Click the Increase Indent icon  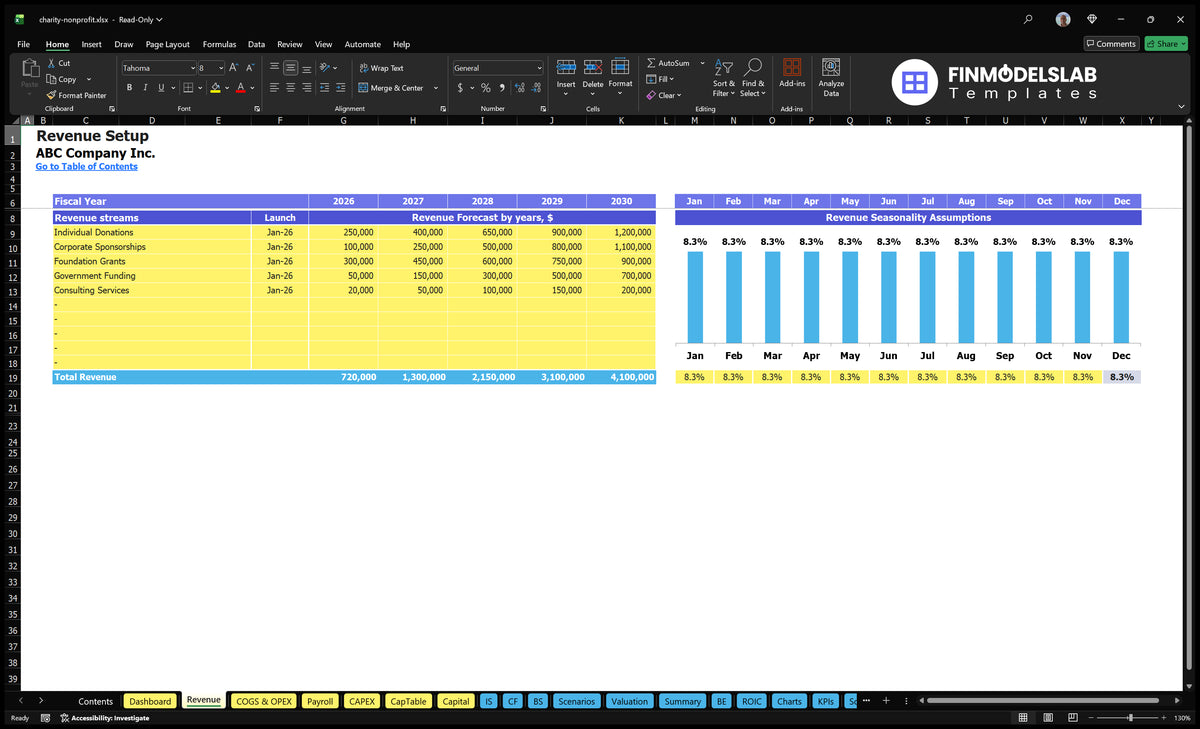[x=342, y=88]
